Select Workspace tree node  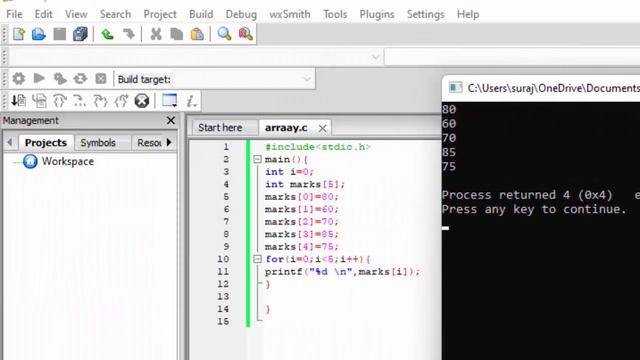pos(68,161)
